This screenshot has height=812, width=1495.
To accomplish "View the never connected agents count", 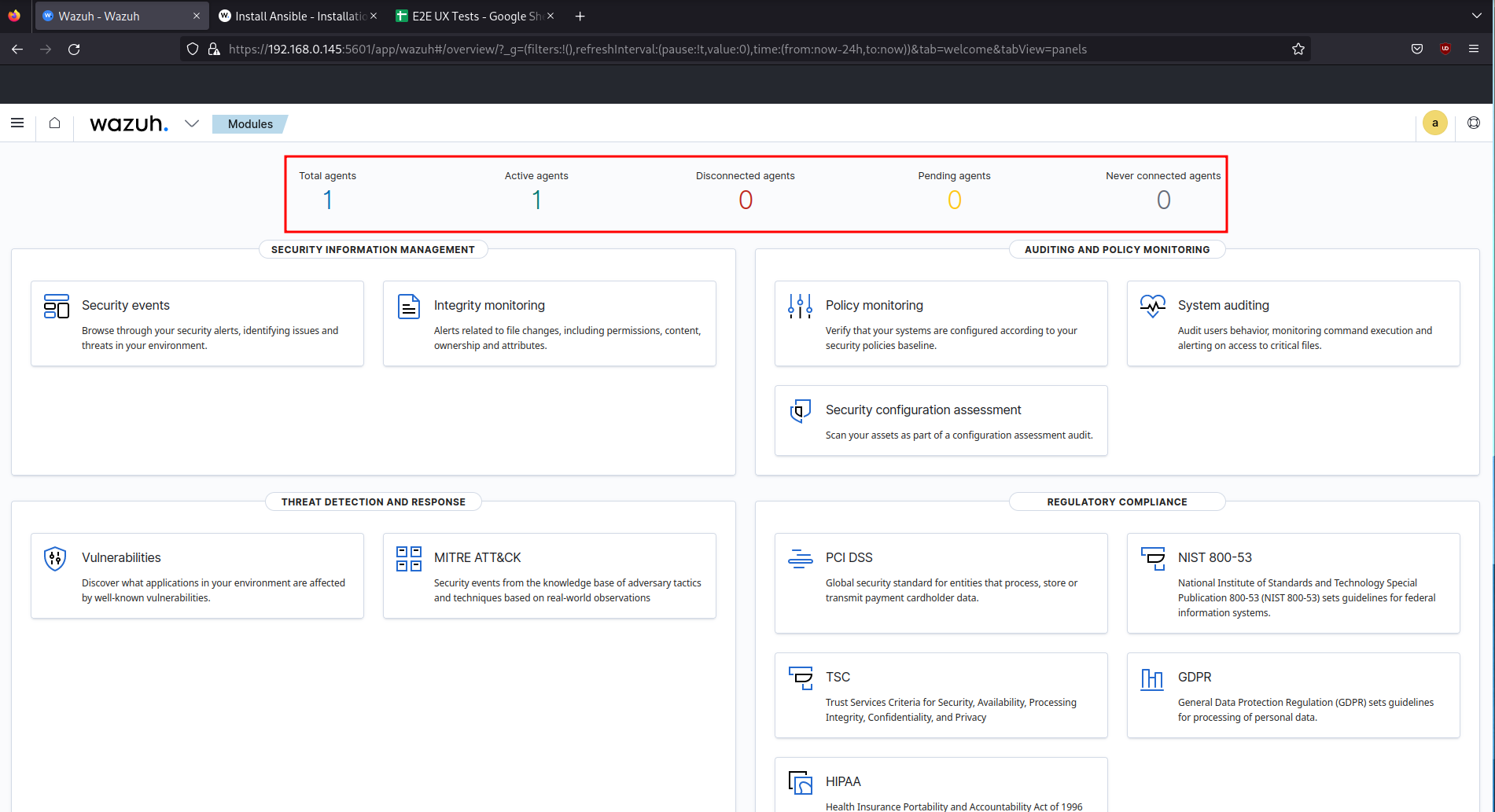I will click(1163, 200).
